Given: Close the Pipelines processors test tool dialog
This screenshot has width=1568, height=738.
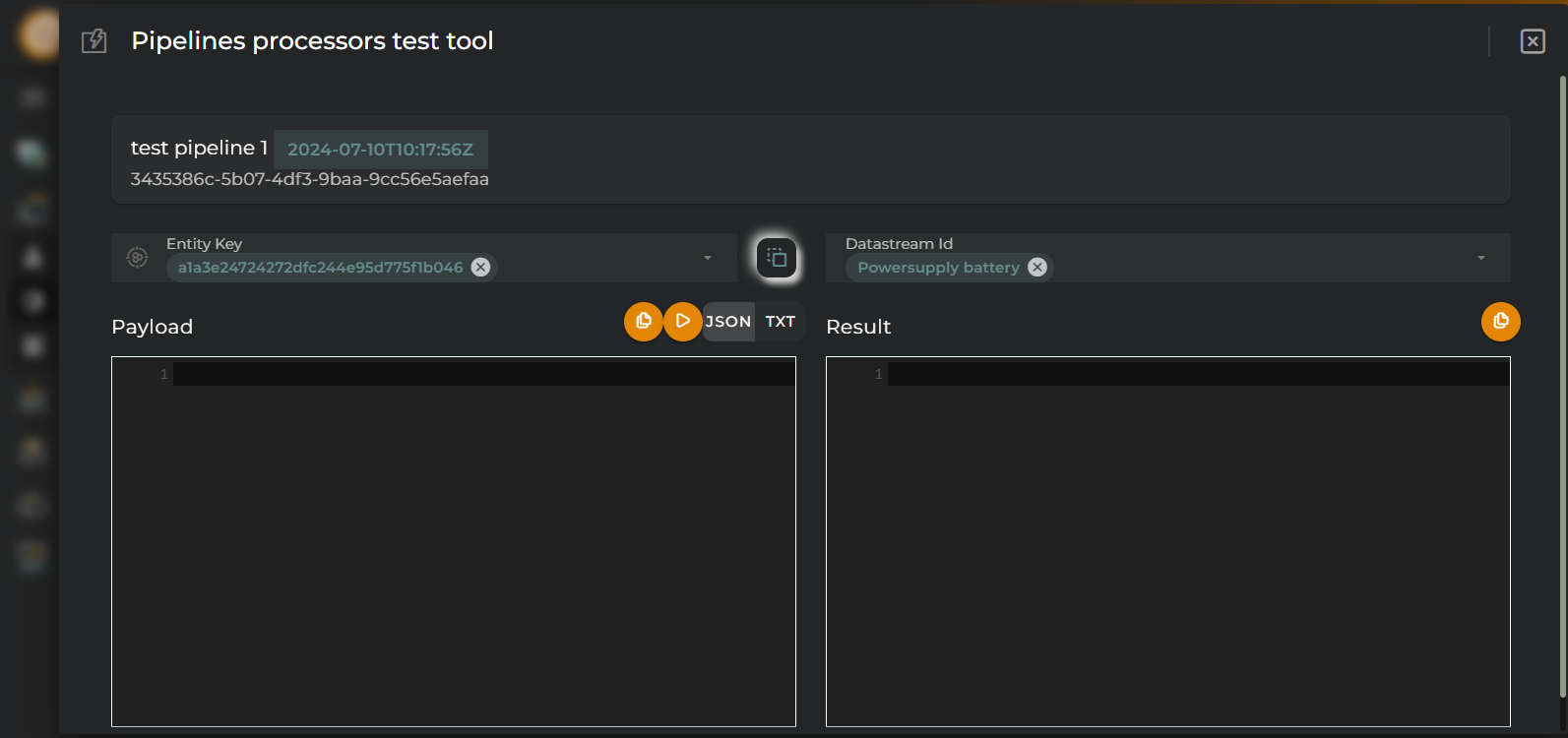Looking at the screenshot, I should 1533,41.
